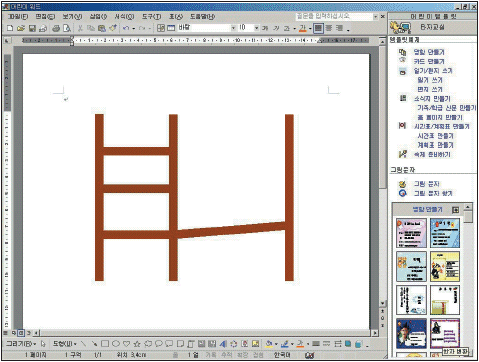Select the Line drawing tool
Viewport: 479px width, 362px height.
84,343
